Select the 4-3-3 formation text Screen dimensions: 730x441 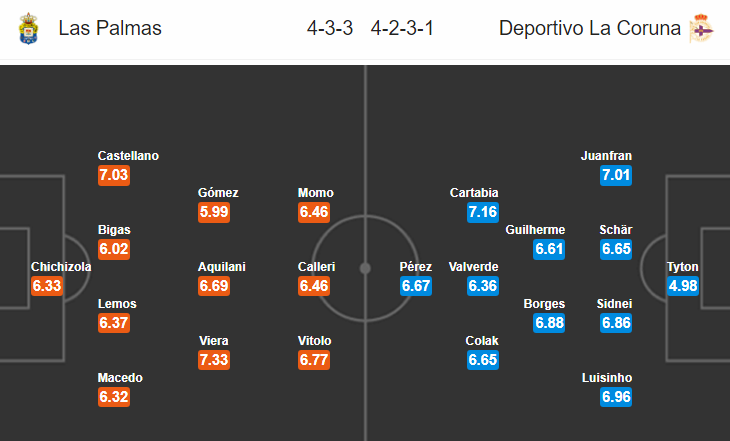pos(330,28)
